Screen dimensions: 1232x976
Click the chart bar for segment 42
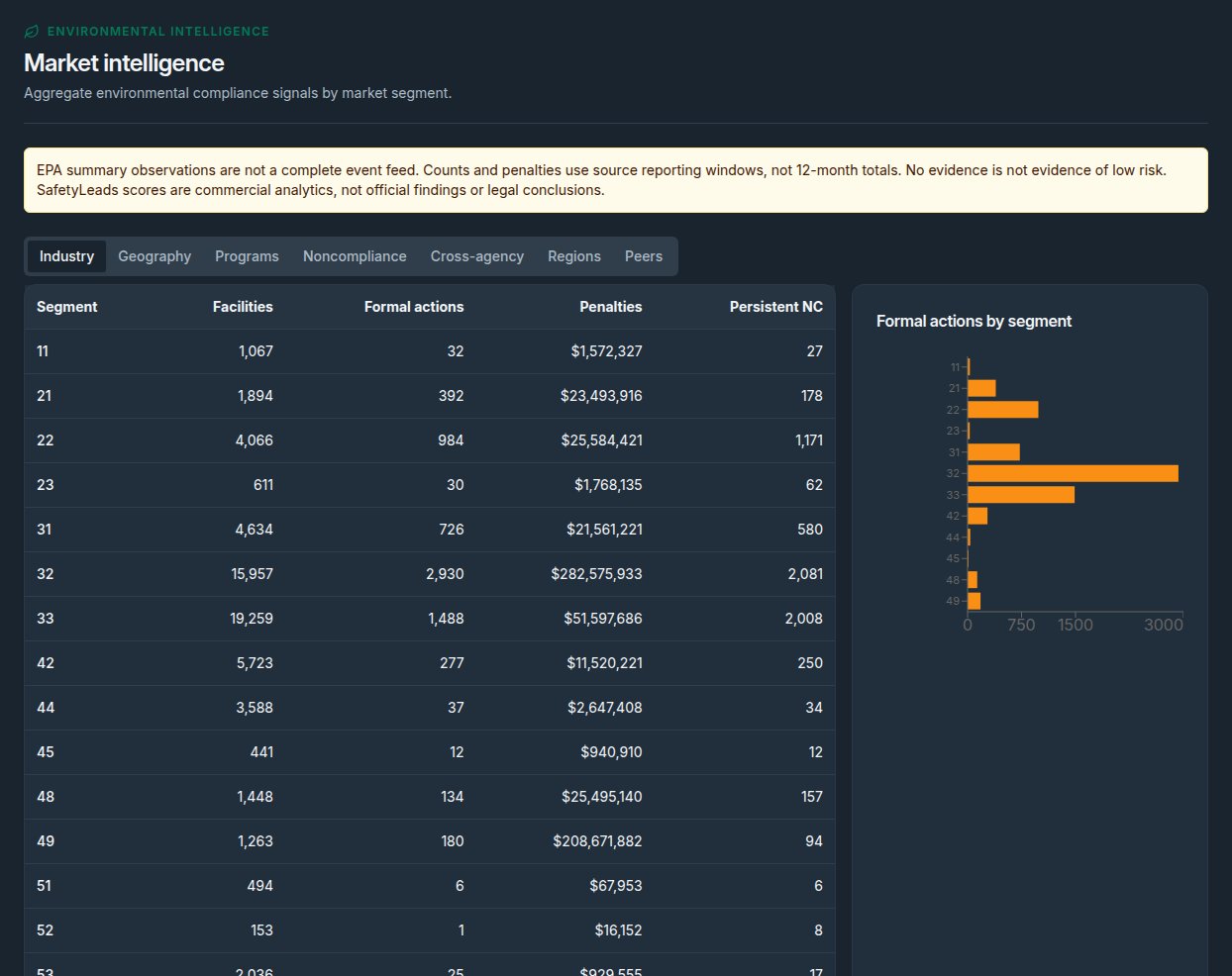click(977, 516)
